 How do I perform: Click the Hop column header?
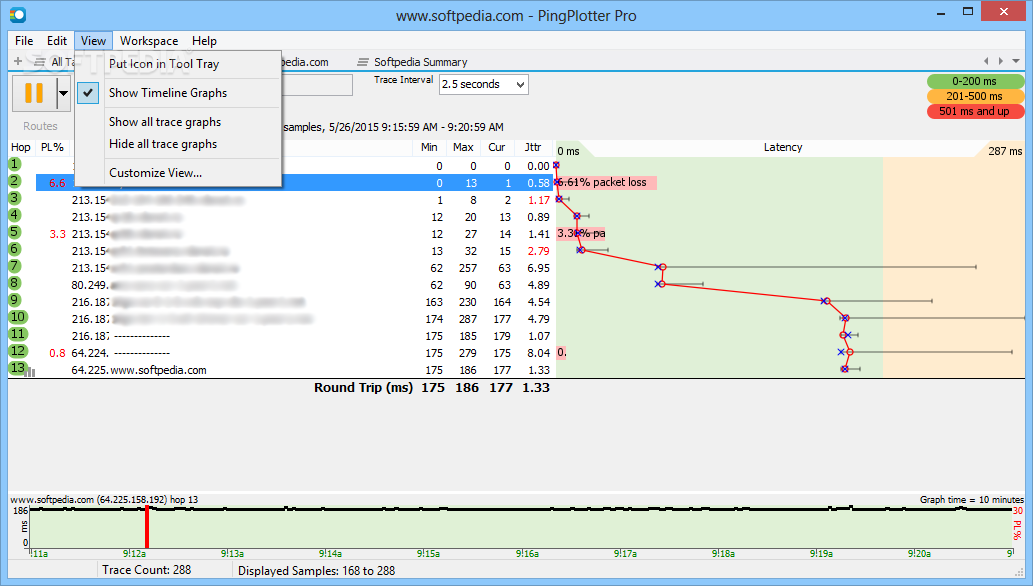(x=20, y=148)
